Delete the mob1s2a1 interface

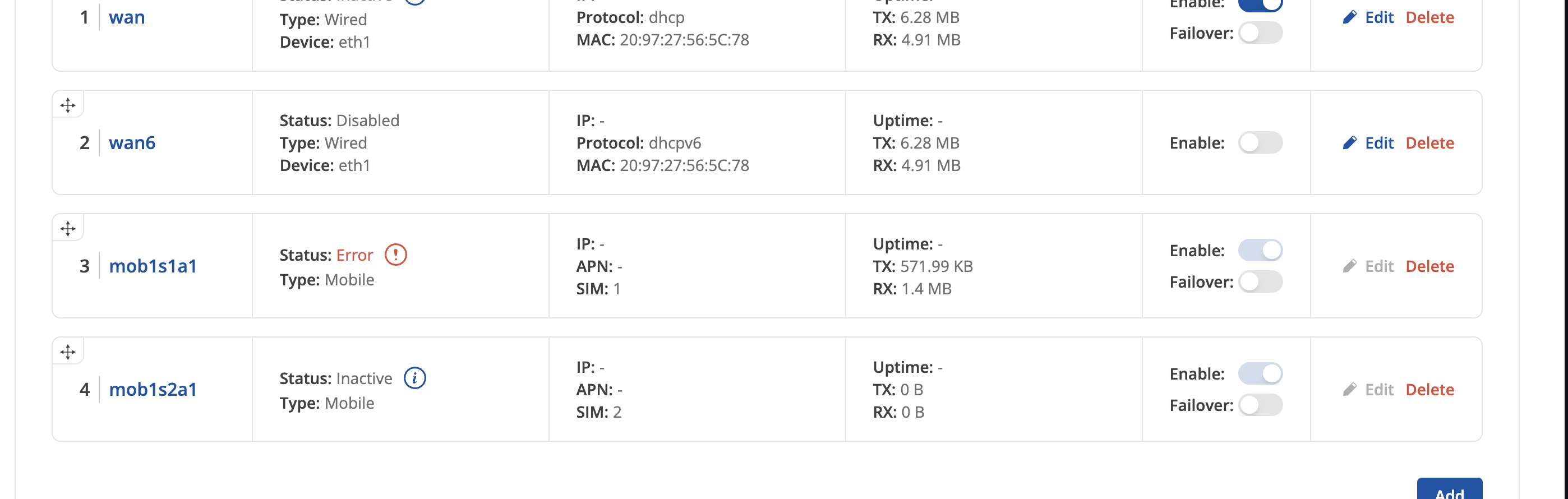point(1429,390)
